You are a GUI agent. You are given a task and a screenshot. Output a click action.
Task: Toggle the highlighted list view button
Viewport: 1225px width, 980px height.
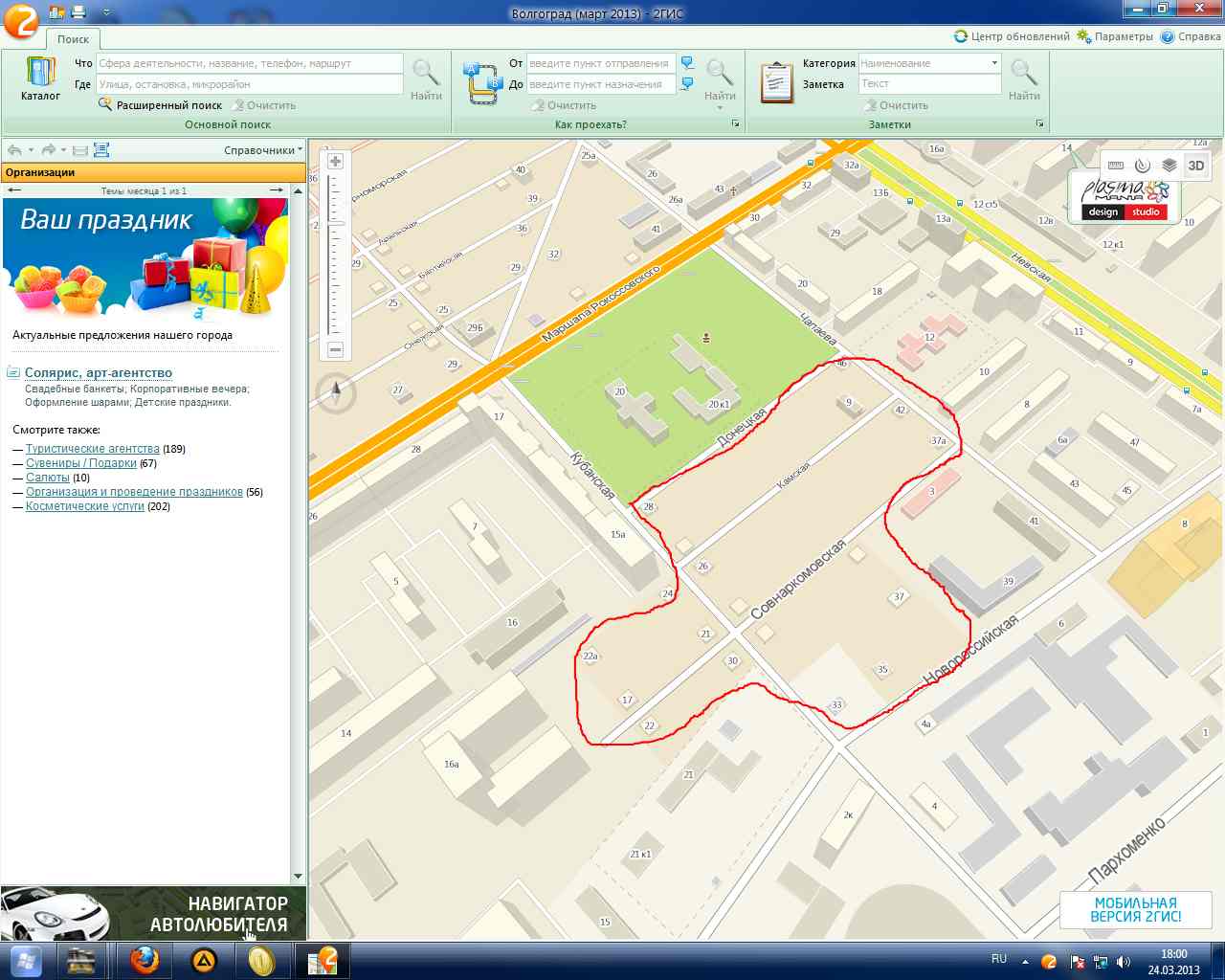(101, 150)
